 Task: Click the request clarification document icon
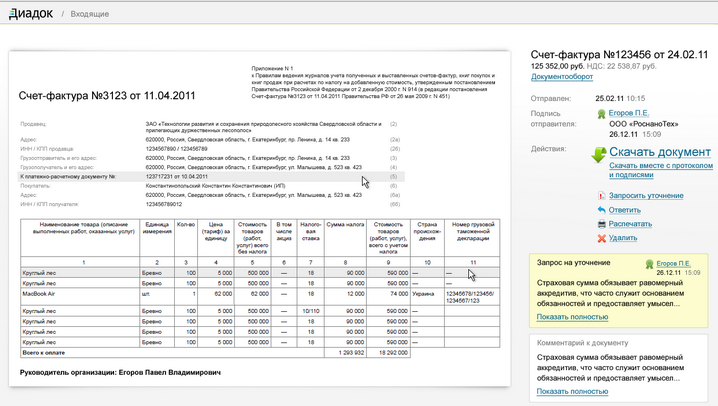pyautogui.click(x=601, y=195)
